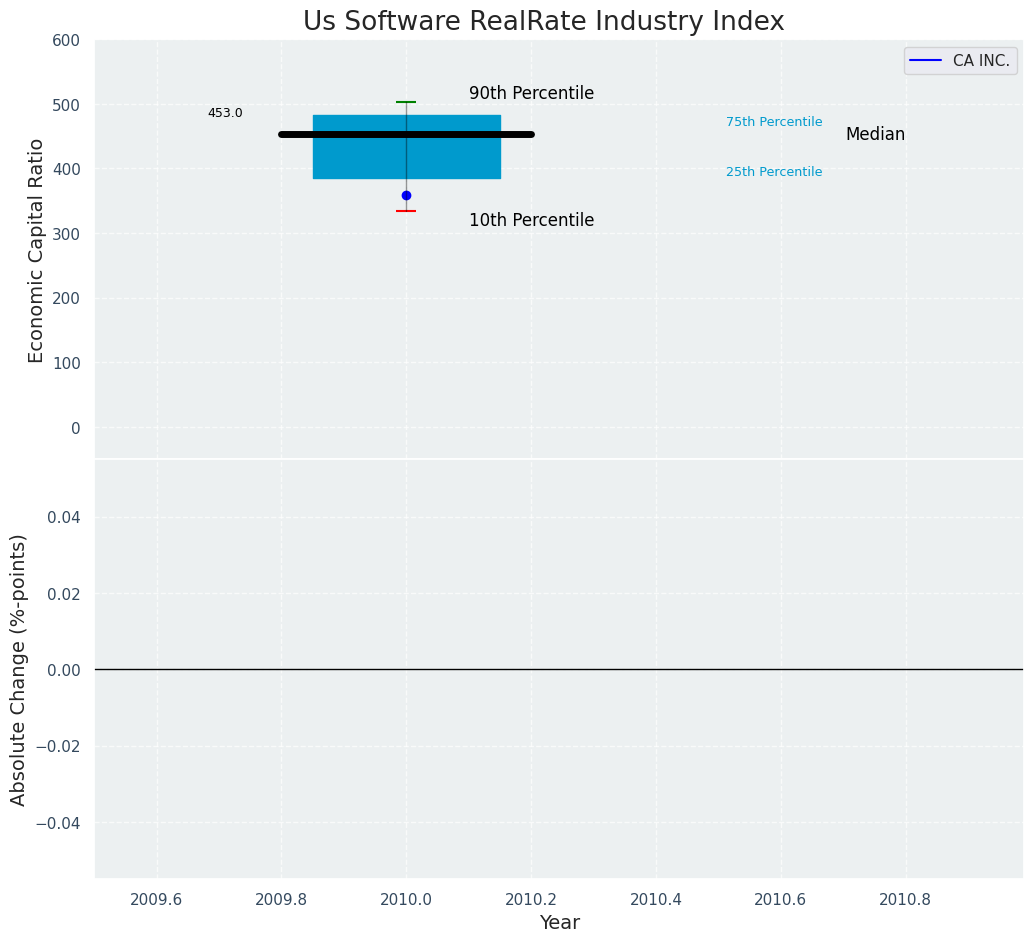The width and height of the screenshot is (1034, 942).
Task: Click the blue line swatch in the legend
Action: click(926, 61)
